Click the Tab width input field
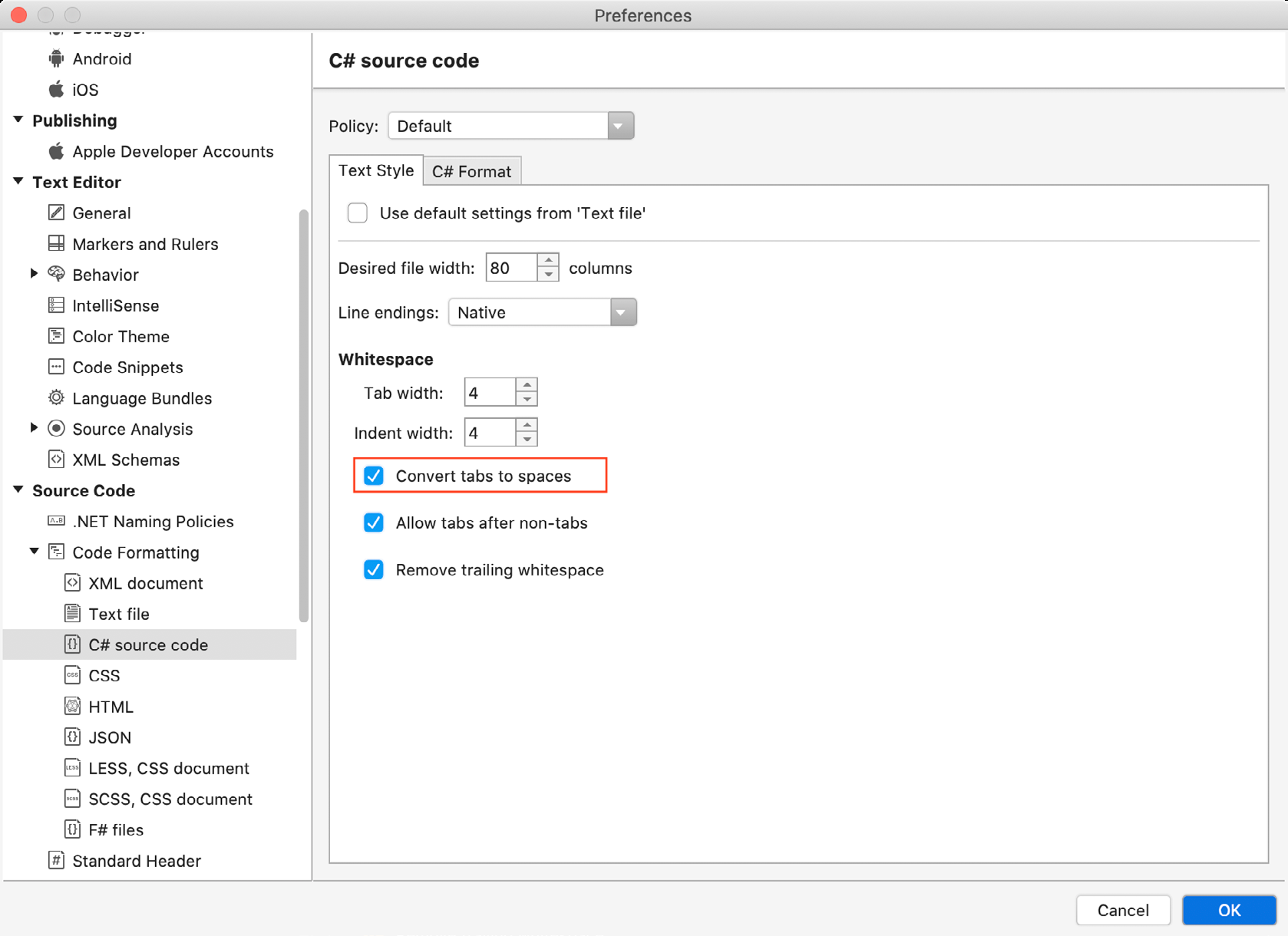1288x936 pixels. (490, 392)
